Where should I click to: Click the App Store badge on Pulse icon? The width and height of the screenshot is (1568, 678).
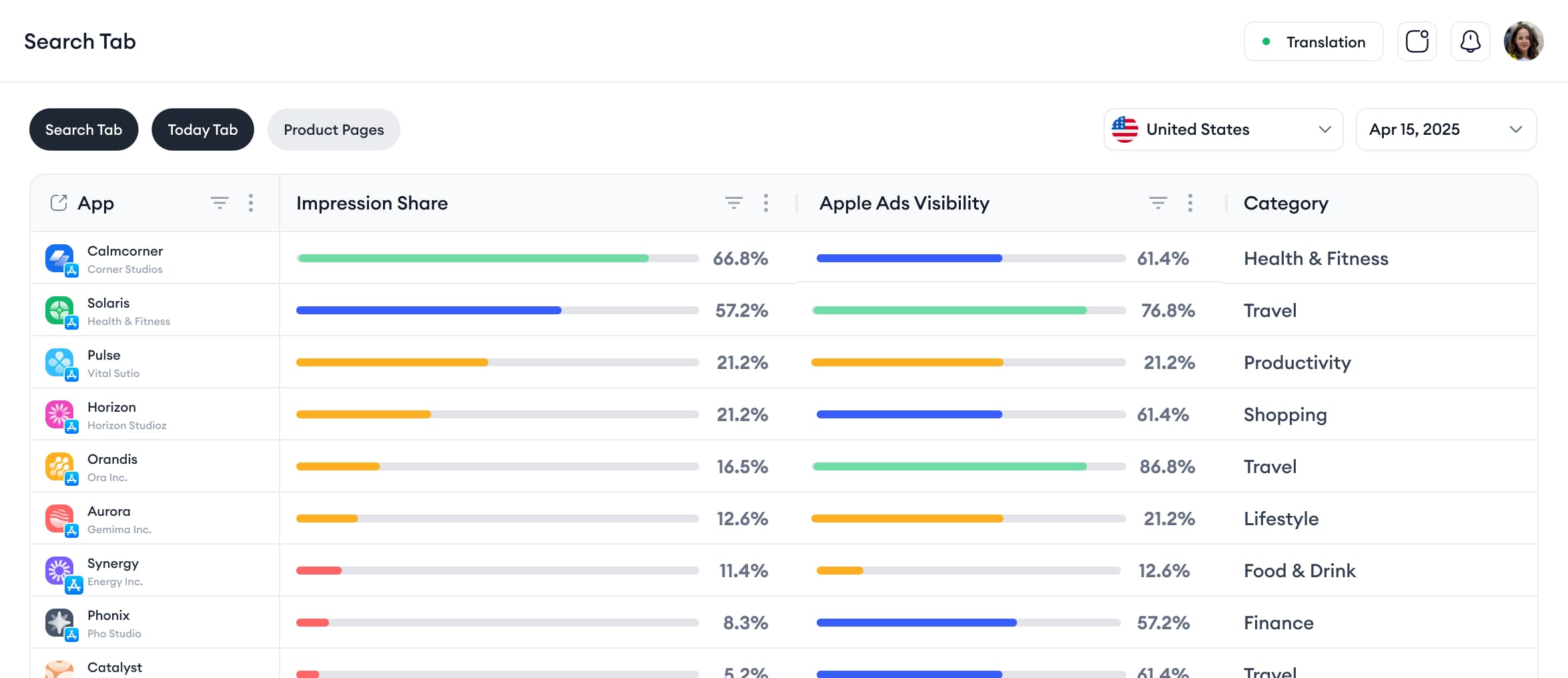(70, 374)
